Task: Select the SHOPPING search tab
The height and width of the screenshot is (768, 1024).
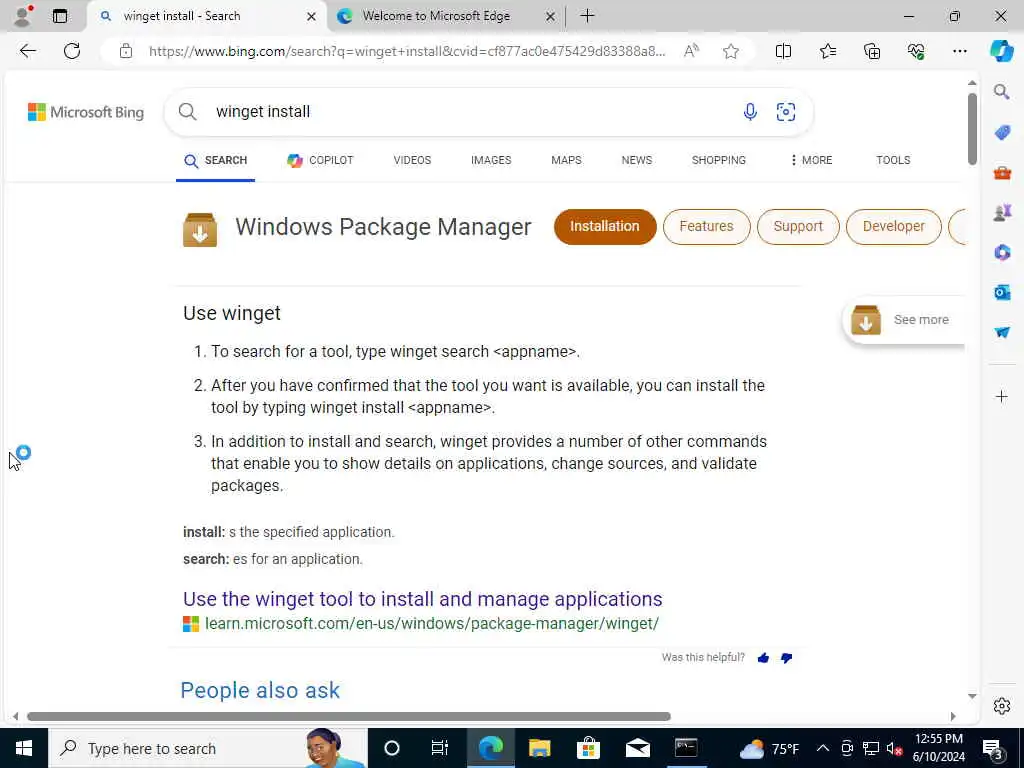Action: pos(718,160)
